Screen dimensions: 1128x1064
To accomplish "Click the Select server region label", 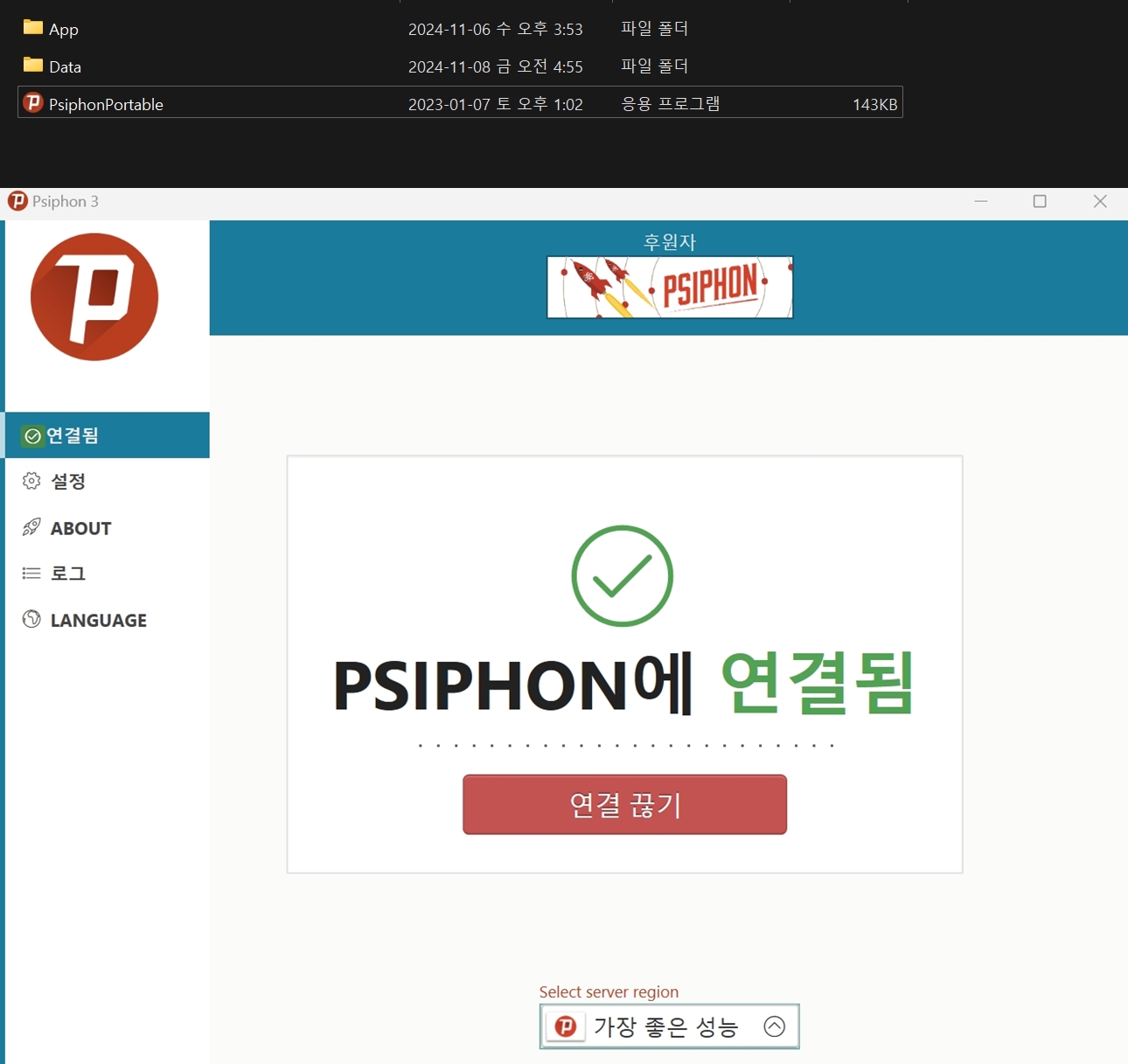I will tap(609, 991).
